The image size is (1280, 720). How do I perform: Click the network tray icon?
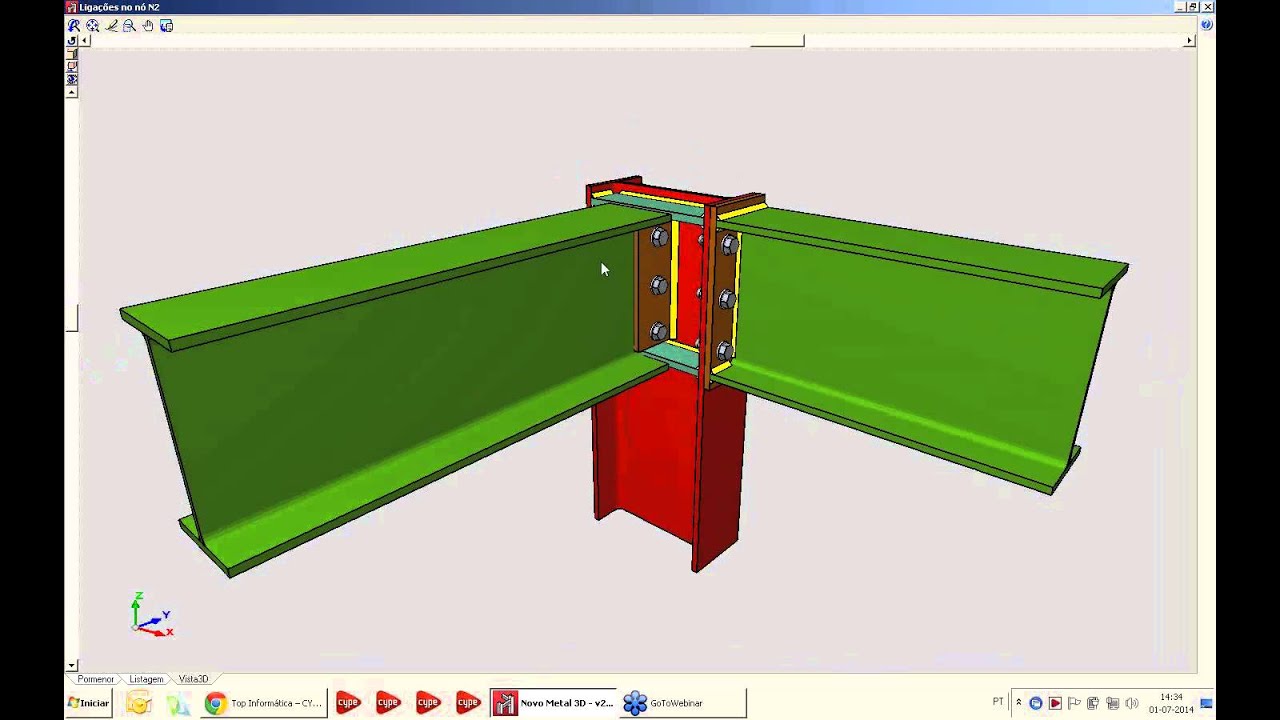(1112, 703)
